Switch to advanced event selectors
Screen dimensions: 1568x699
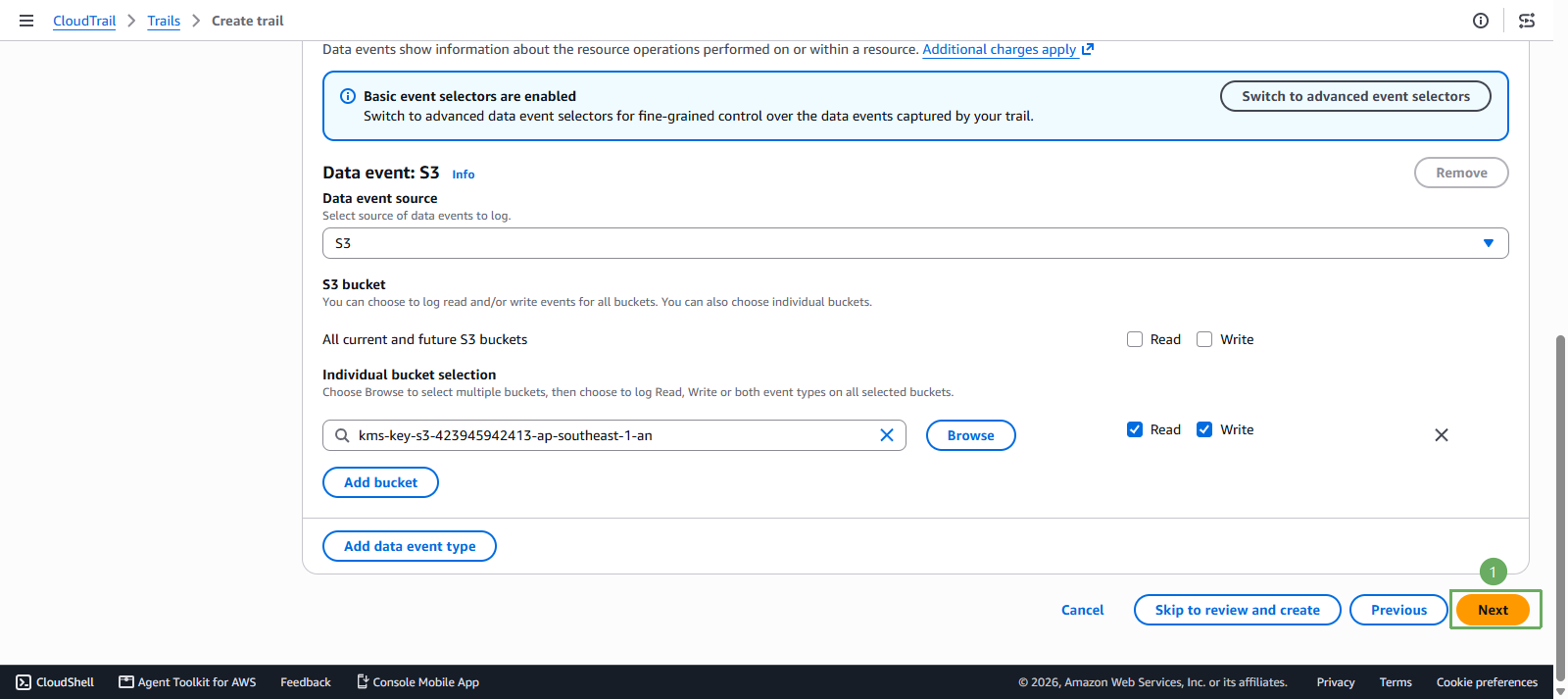[1355, 96]
